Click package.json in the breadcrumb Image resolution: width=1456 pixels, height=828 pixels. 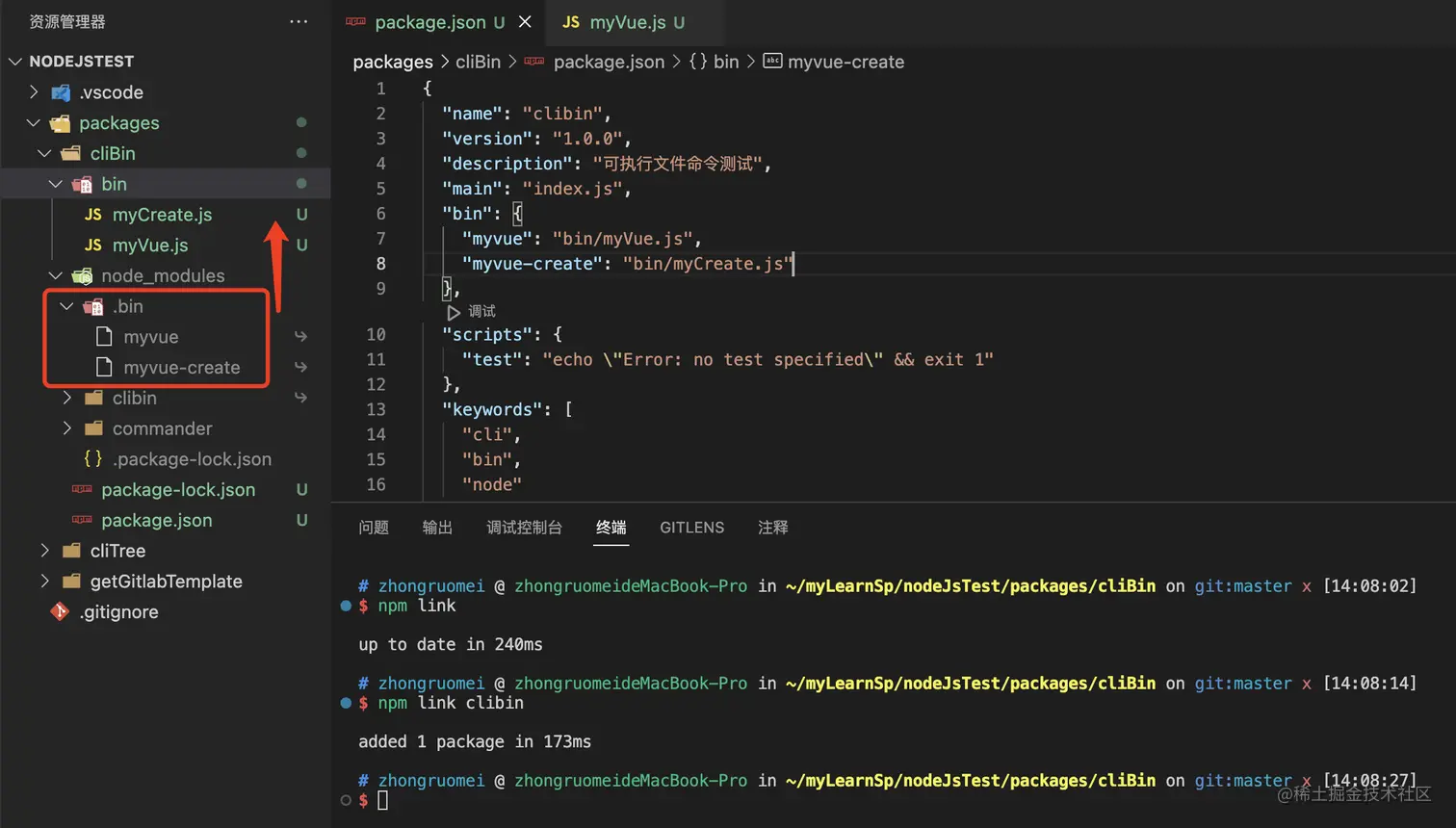pyautogui.click(x=609, y=62)
